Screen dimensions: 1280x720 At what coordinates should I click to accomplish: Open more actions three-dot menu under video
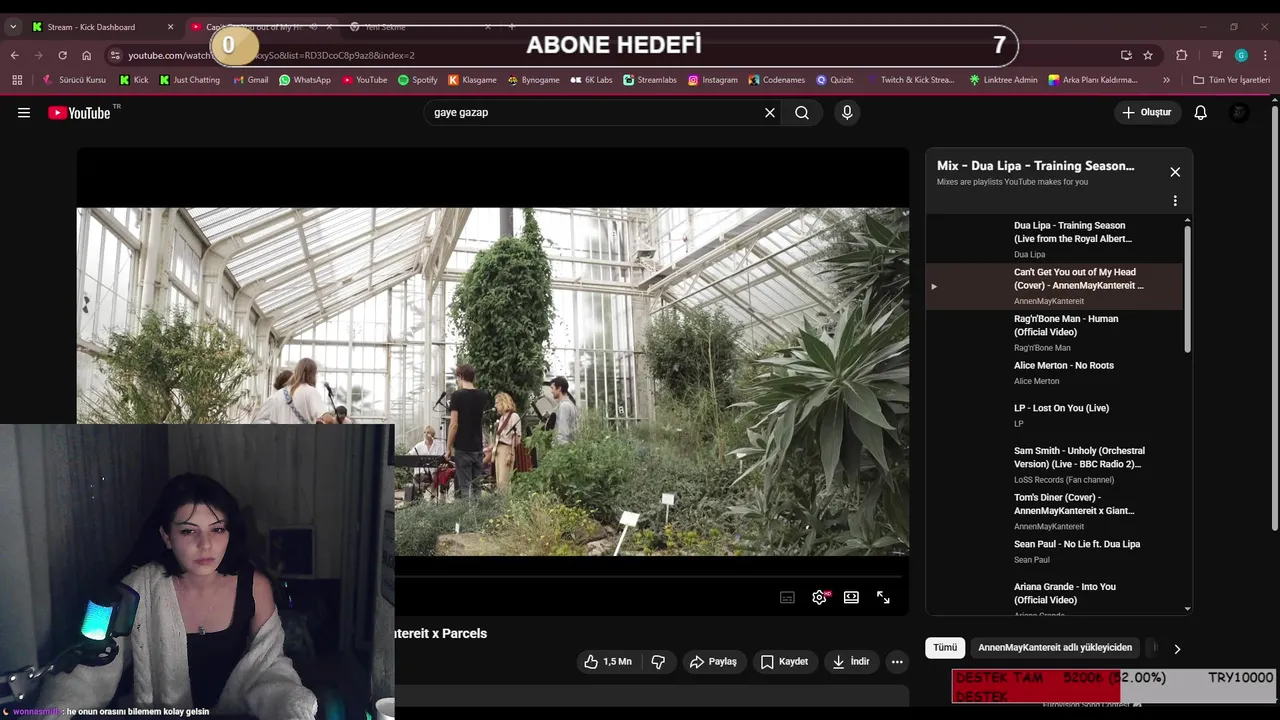point(897,662)
